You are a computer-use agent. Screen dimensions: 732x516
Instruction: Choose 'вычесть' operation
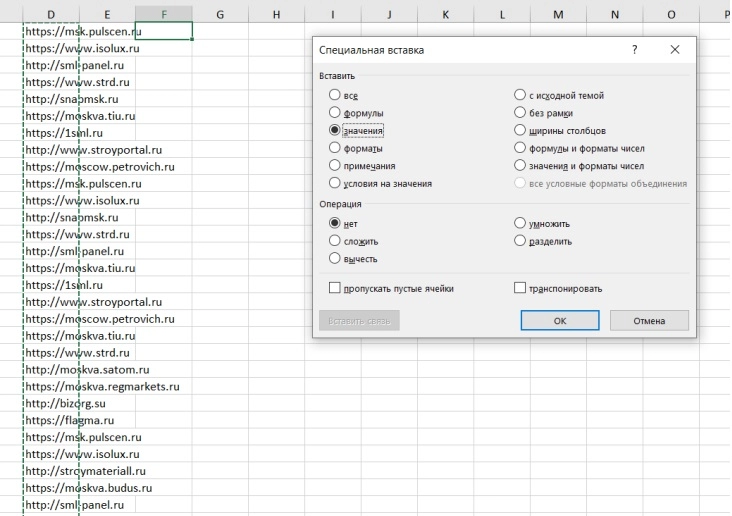[x=334, y=258]
